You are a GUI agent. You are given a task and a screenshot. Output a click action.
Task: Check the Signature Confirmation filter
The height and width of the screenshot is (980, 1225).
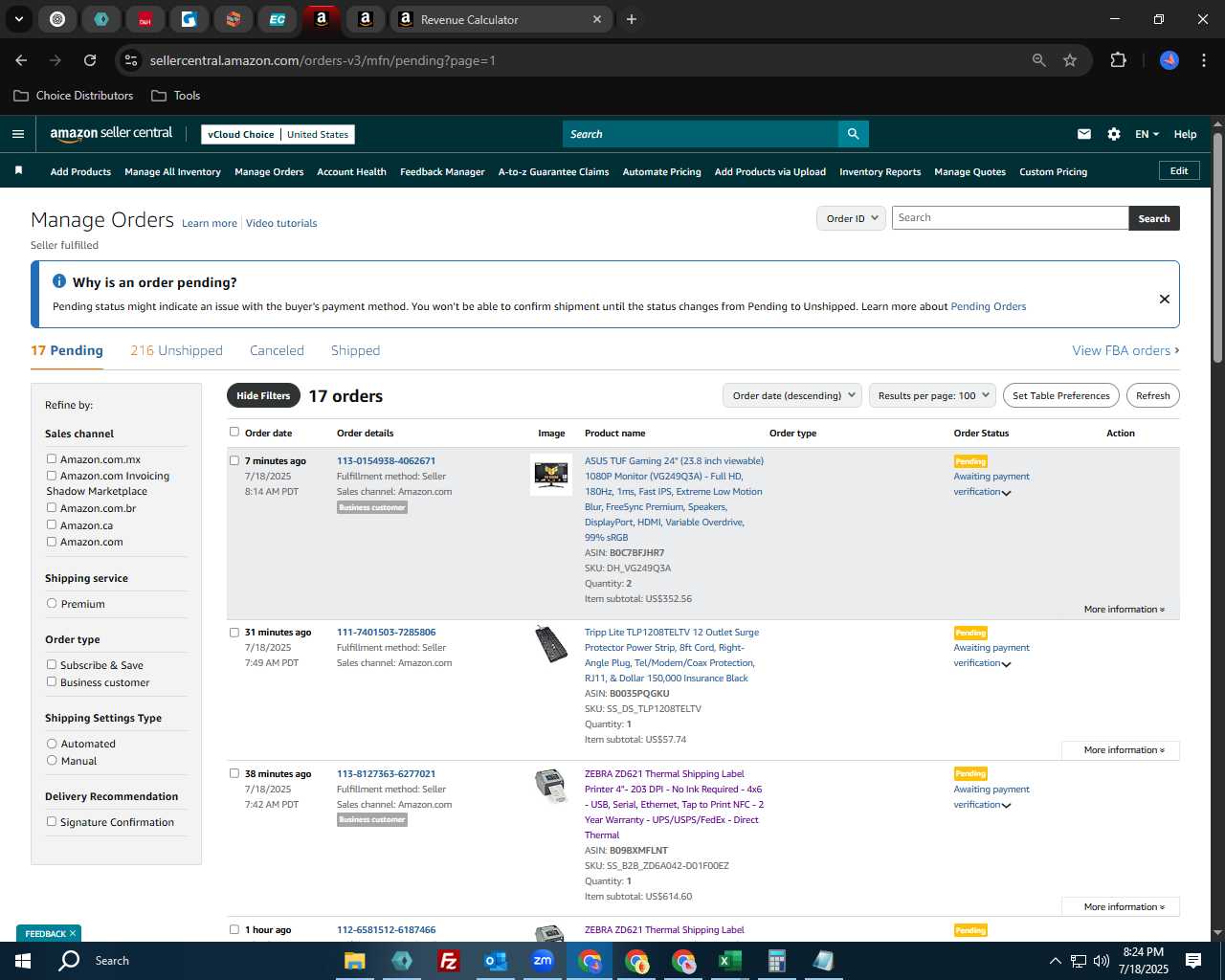coord(52,821)
